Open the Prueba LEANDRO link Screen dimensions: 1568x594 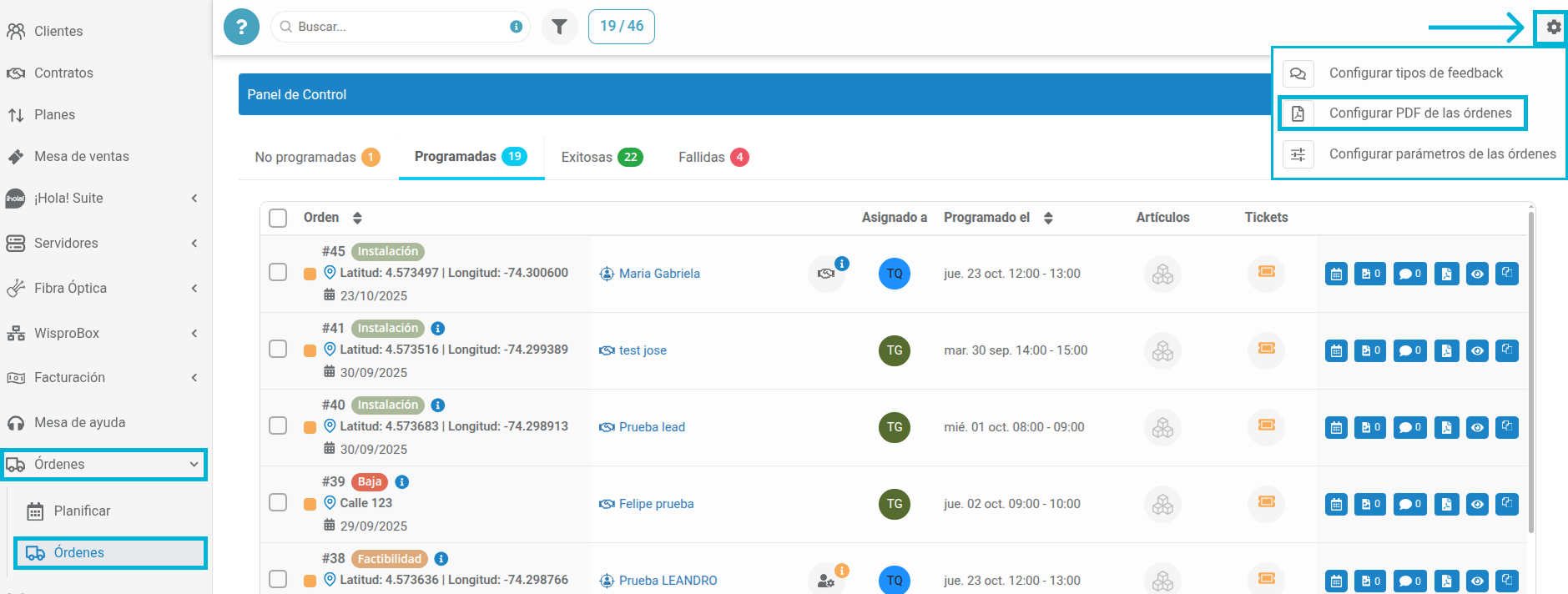(x=668, y=581)
